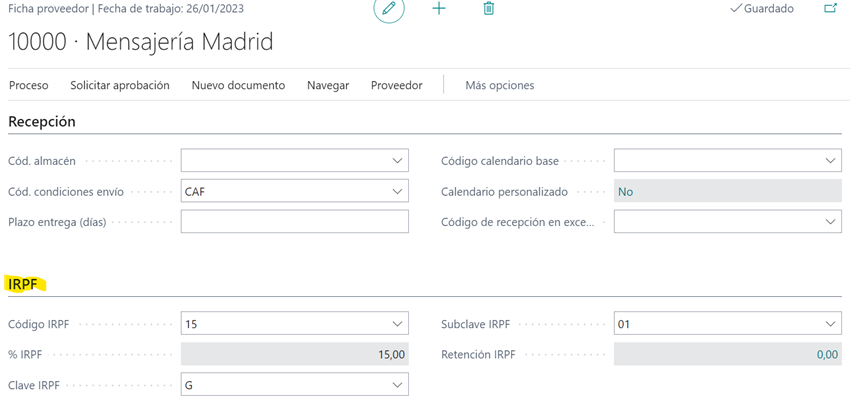The height and width of the screenshot is (399, 850).
Task: Open the Solicitar aprobación menu
Action: (120, 85)
